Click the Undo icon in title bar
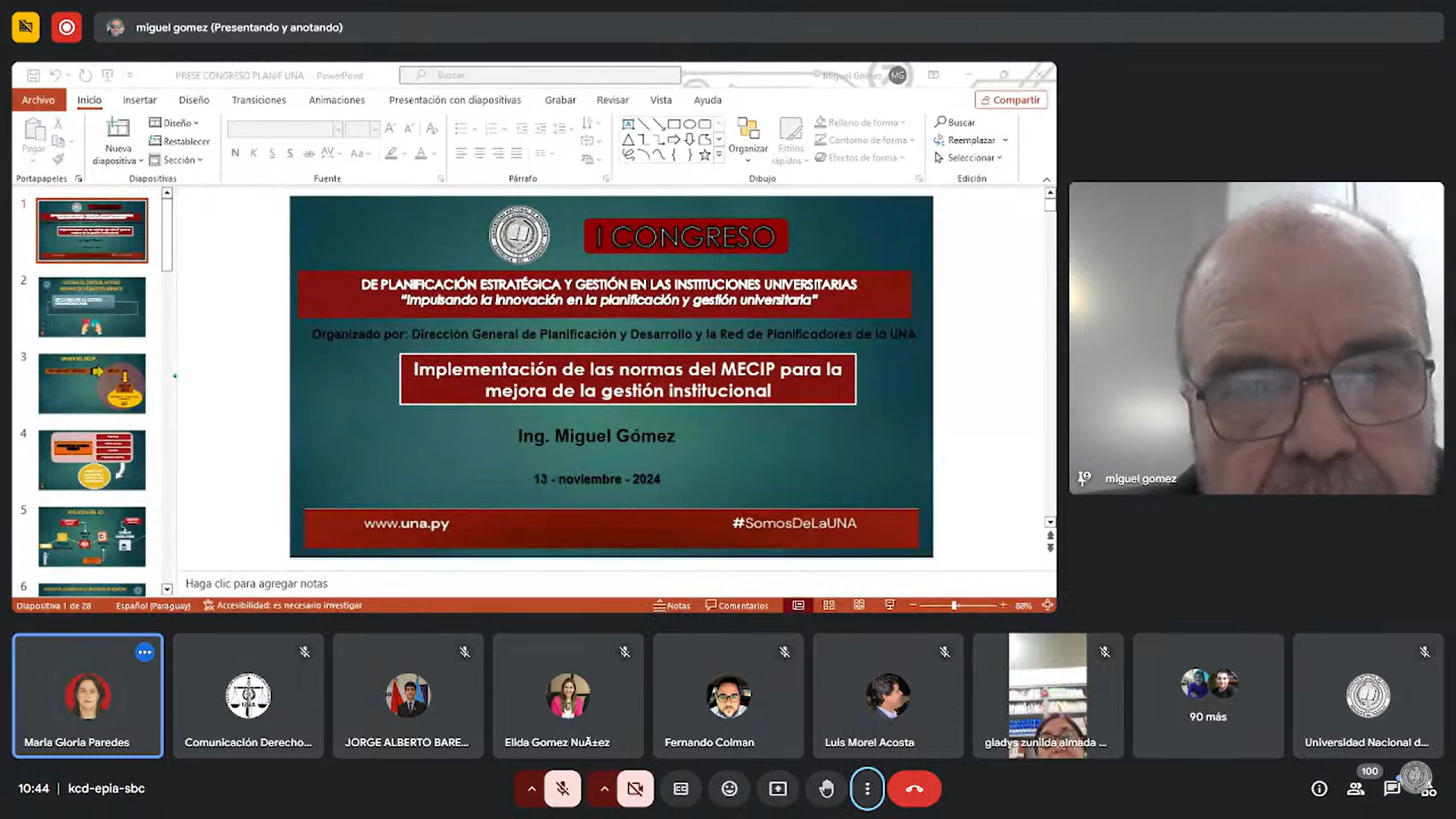This screenshot has width=1456, height=819. [x=55, y=75]
